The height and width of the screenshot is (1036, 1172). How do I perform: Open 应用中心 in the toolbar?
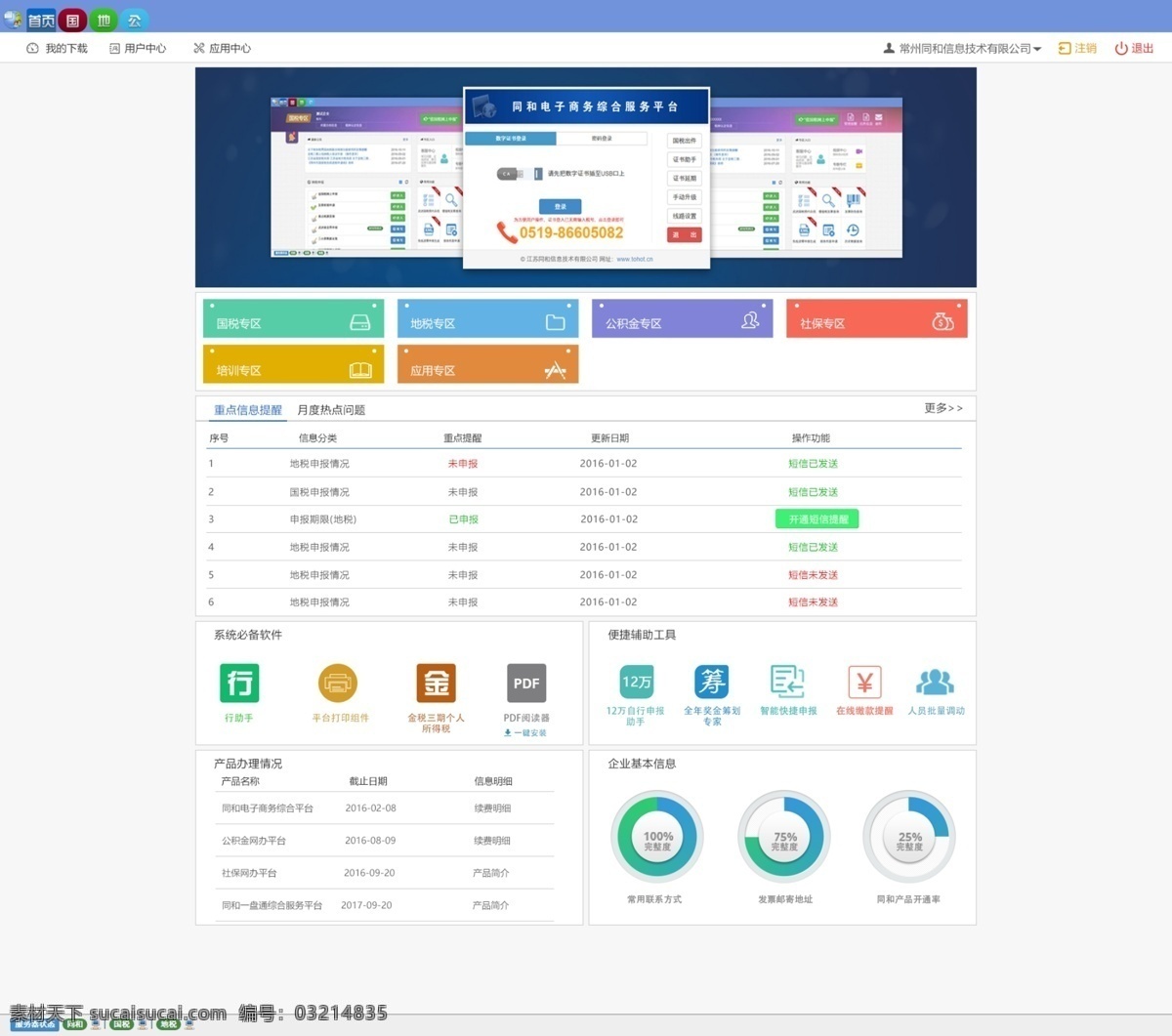[222, 48]
